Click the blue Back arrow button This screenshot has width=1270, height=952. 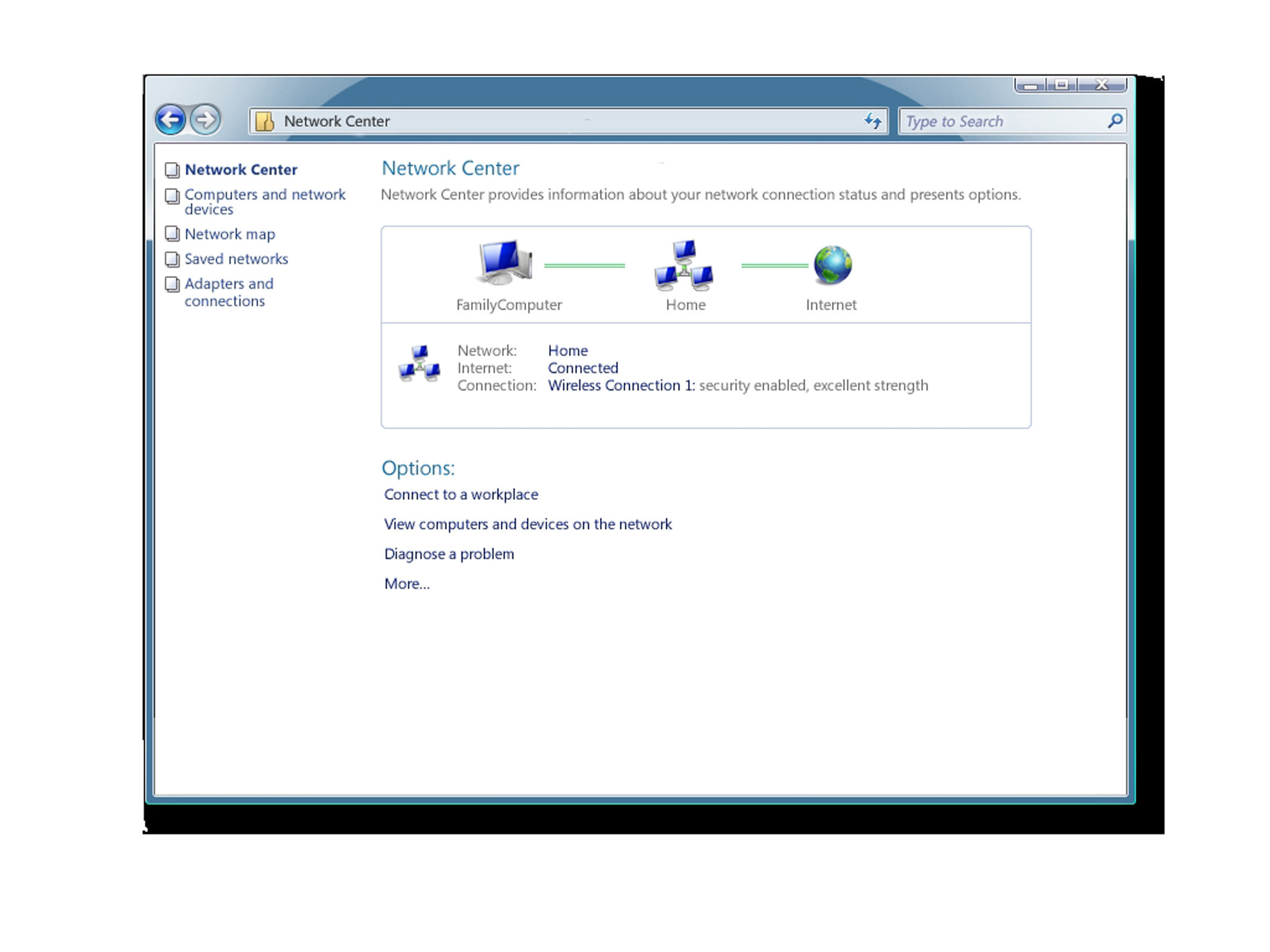click(x=171, y=119)
